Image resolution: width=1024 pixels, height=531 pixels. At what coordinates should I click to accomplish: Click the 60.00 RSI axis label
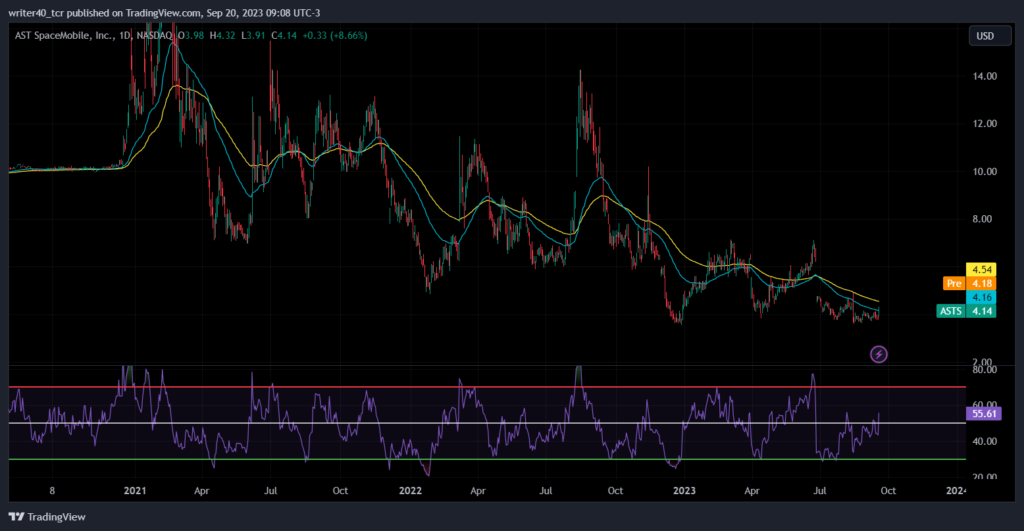[984, 405]
